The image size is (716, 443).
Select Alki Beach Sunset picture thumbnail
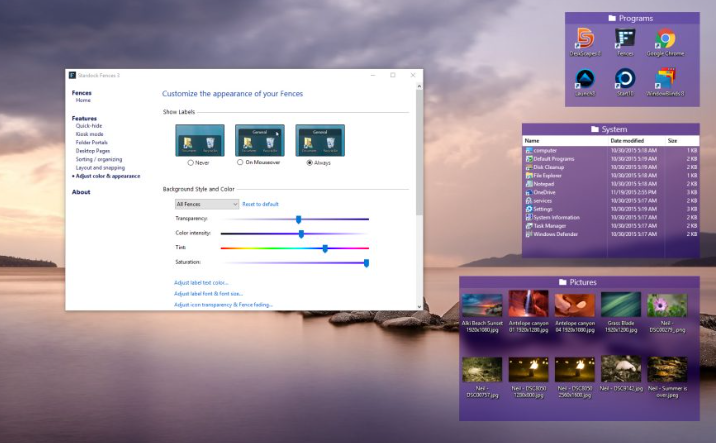pos(482,306)
